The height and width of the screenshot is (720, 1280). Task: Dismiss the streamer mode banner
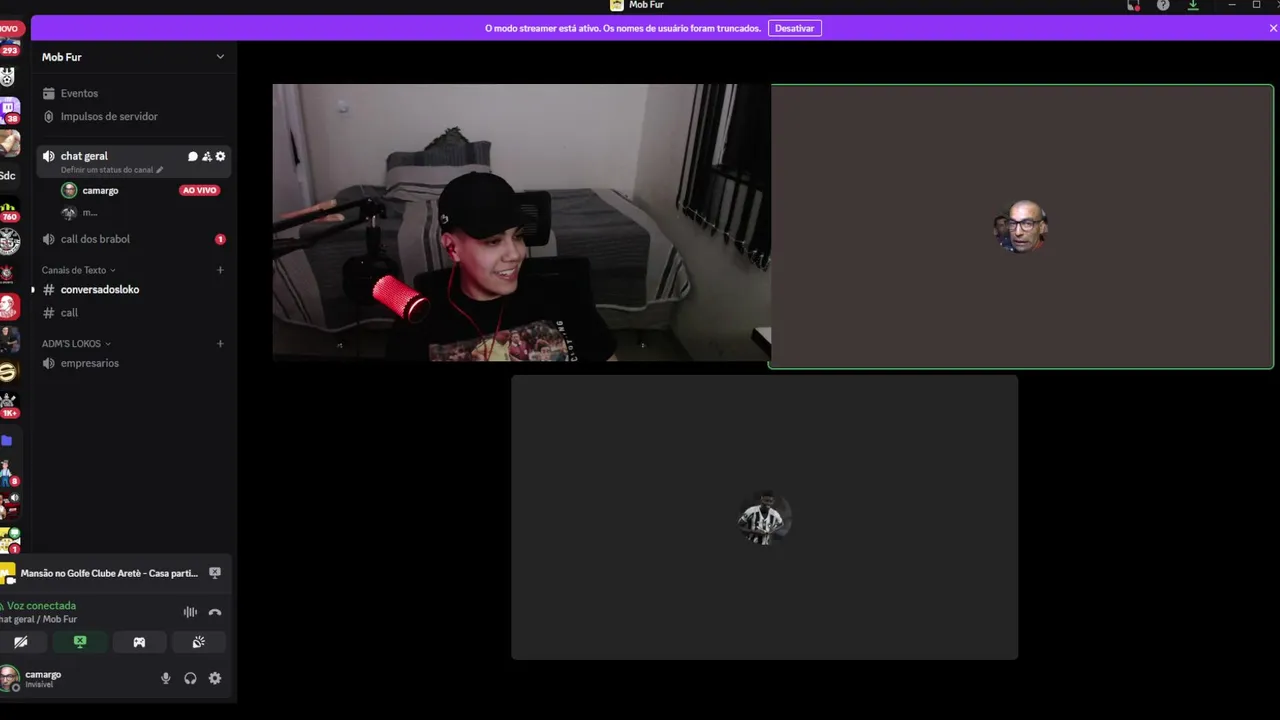tap(1272, 28)
